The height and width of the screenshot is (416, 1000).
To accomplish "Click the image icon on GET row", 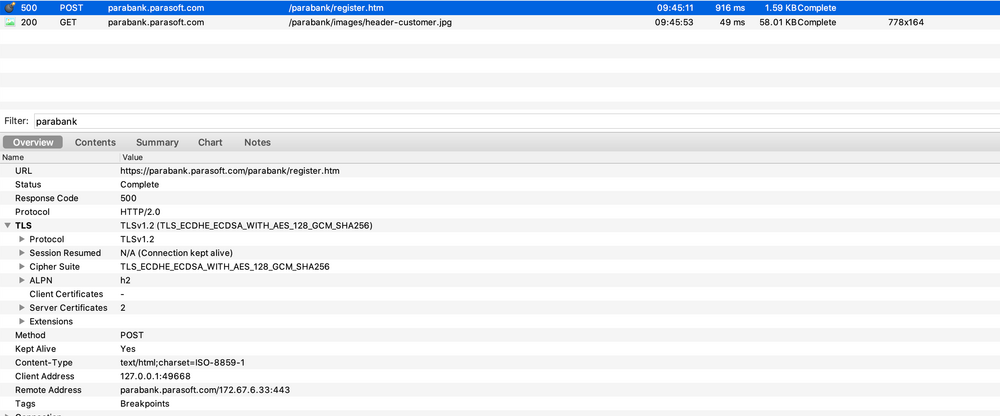I will pos(10,22).
